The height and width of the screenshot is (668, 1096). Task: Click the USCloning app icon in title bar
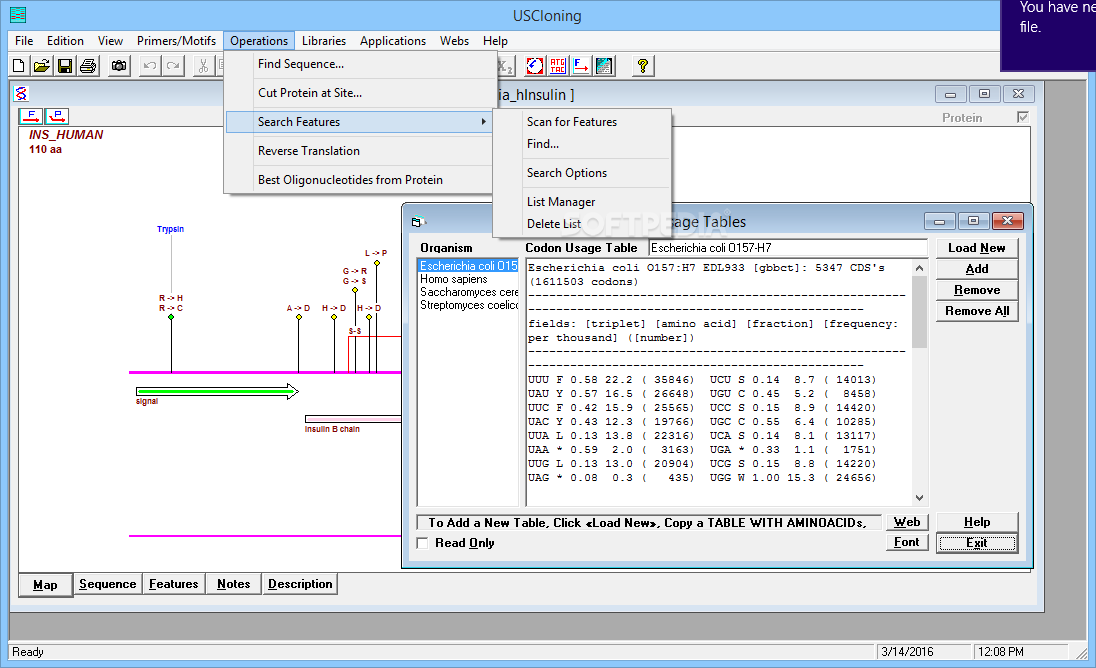tap(18, 14)
